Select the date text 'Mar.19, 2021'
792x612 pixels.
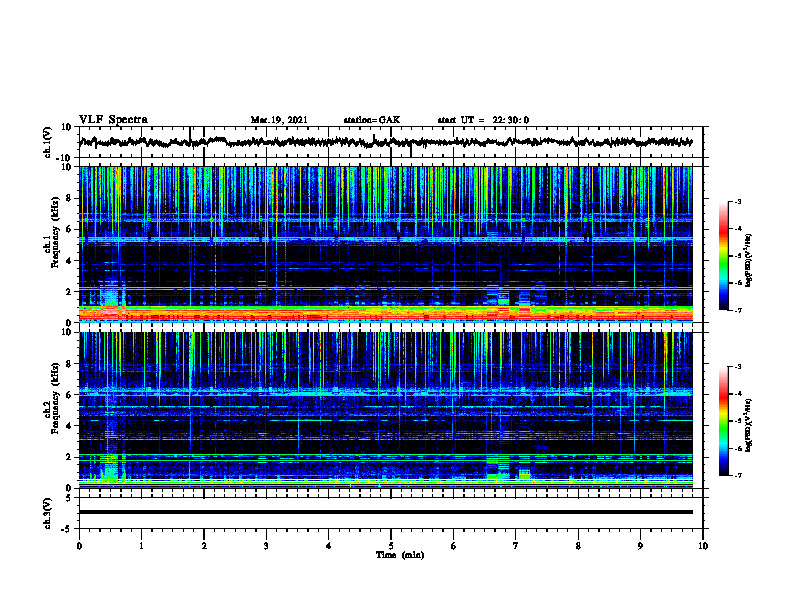(x=279, y=120)
